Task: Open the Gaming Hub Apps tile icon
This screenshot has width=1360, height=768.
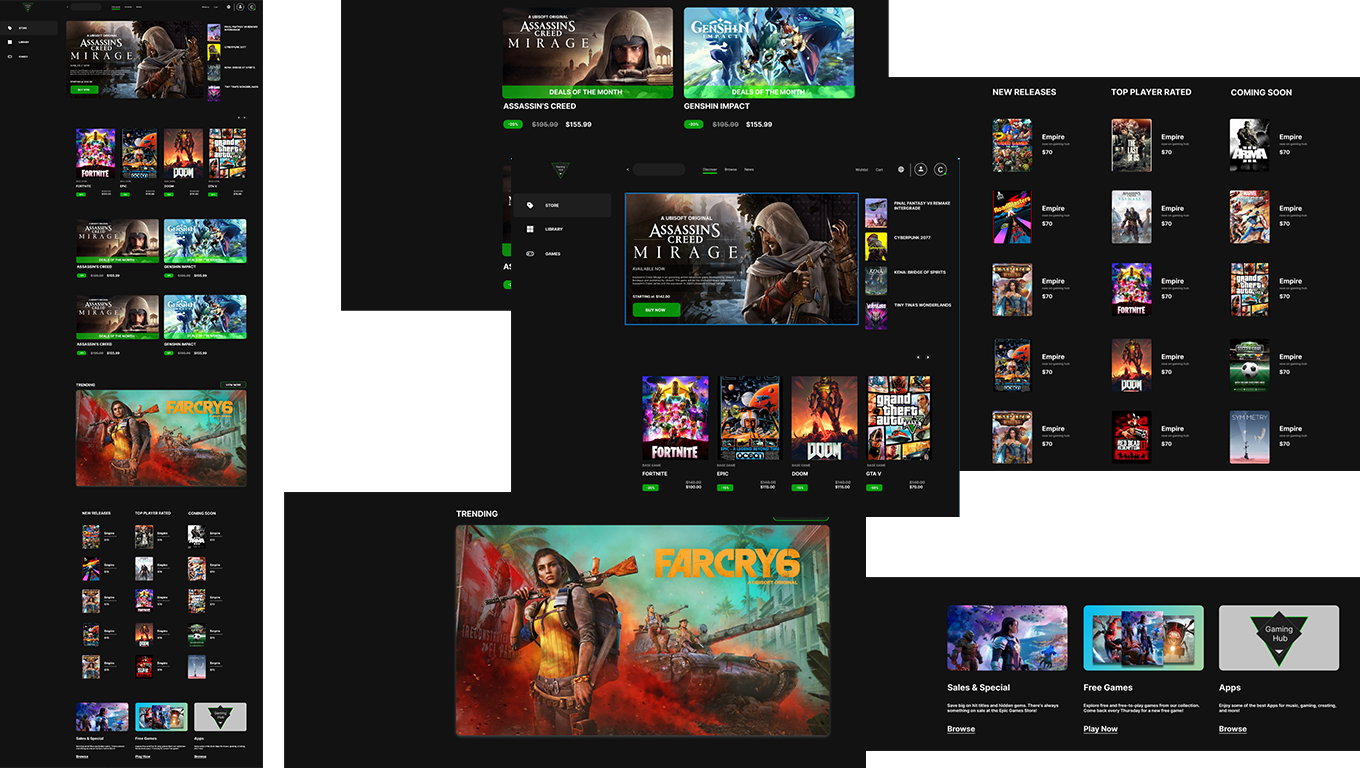Action: coord(1279,638)
